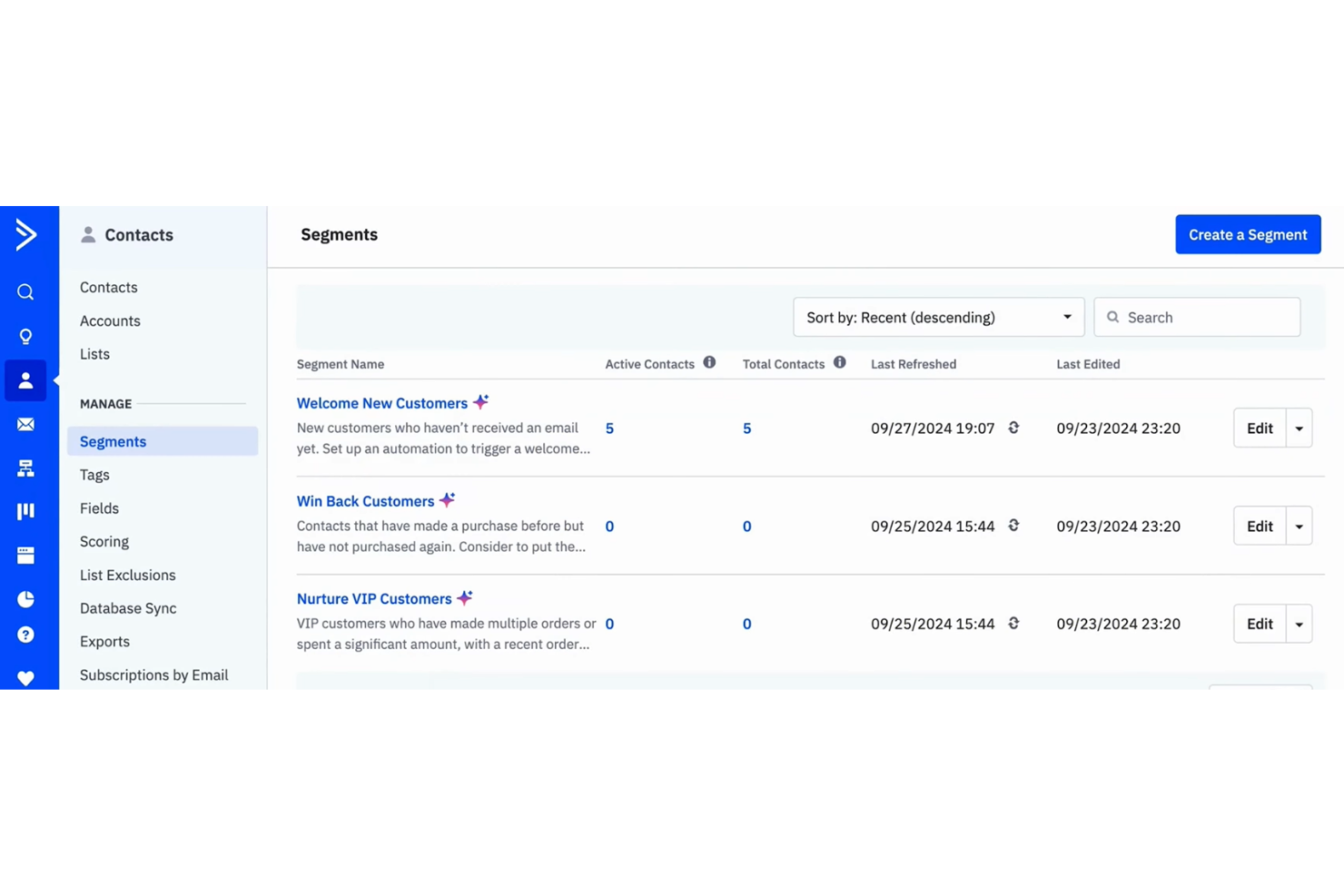Refresh the Nurture VIP Customers segment
Screen dimensions: 1344x896
pos(1013,624)
